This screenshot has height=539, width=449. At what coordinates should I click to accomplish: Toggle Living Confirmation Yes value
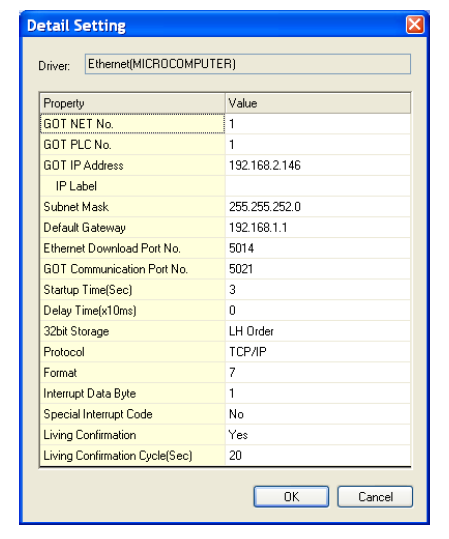tap(318, 434)
